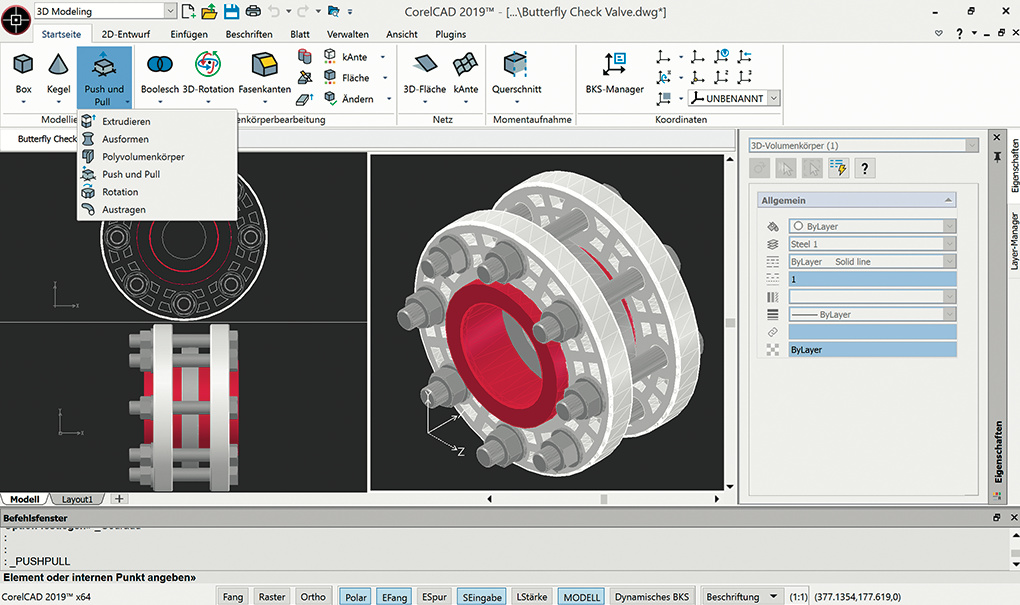The width and height of the screenshot is (1020, 605).
Task: Open the Steel 1 layer dropdown
Action: point(949,244)
